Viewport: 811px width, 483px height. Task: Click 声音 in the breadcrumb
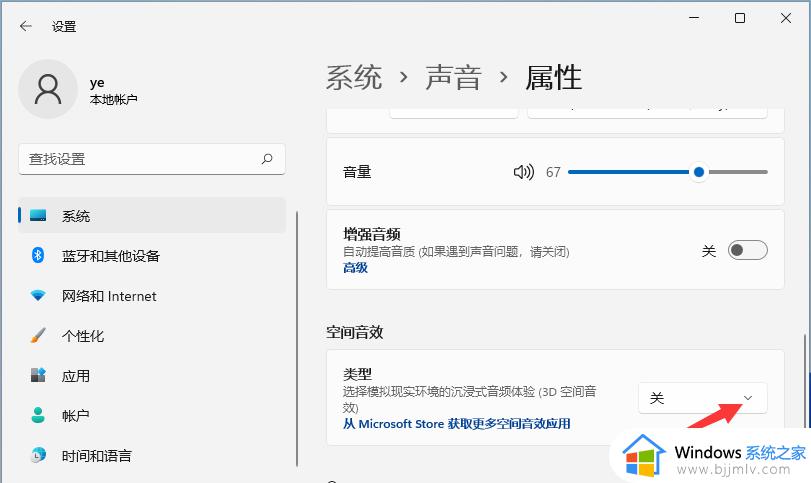tap(453, 78)
